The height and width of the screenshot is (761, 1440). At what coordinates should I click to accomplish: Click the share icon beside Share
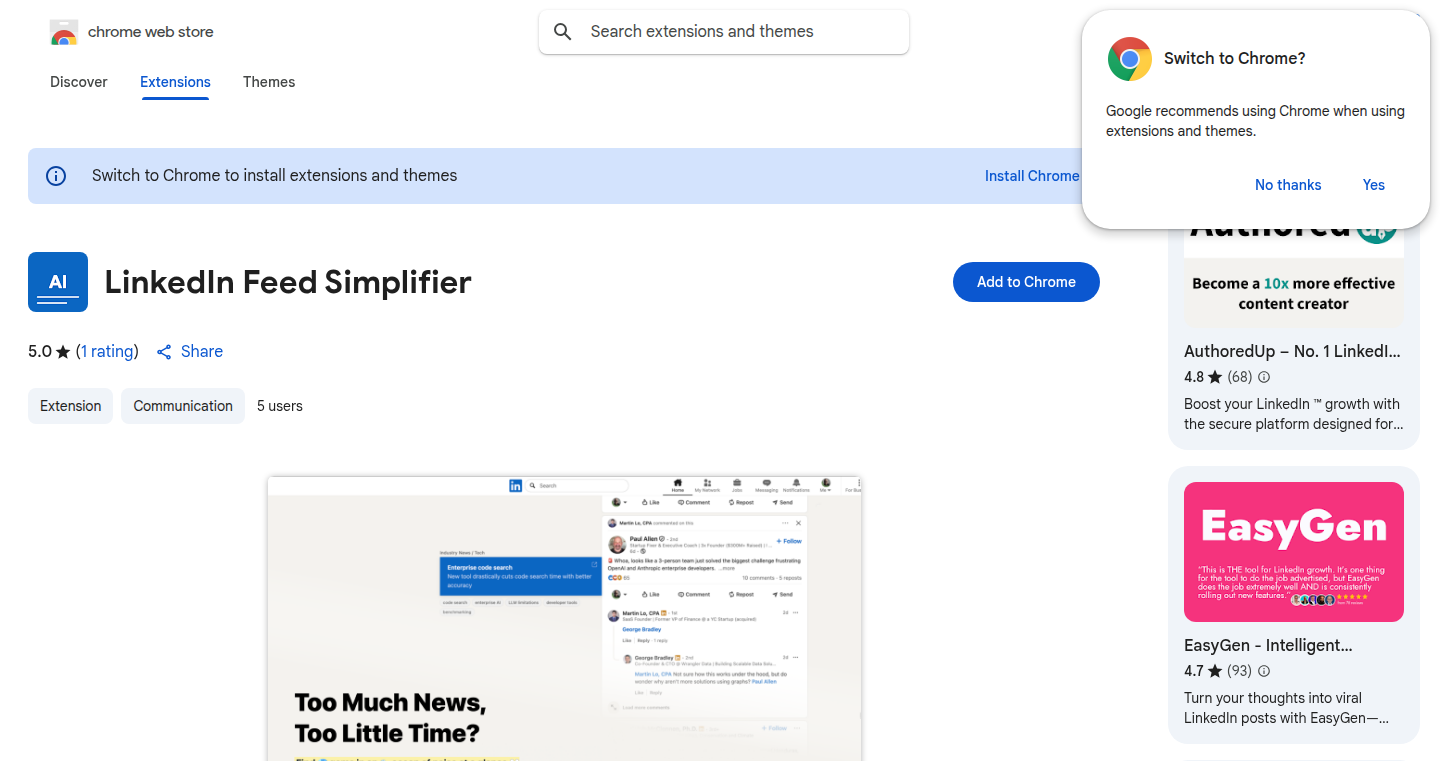pos(164,352)
